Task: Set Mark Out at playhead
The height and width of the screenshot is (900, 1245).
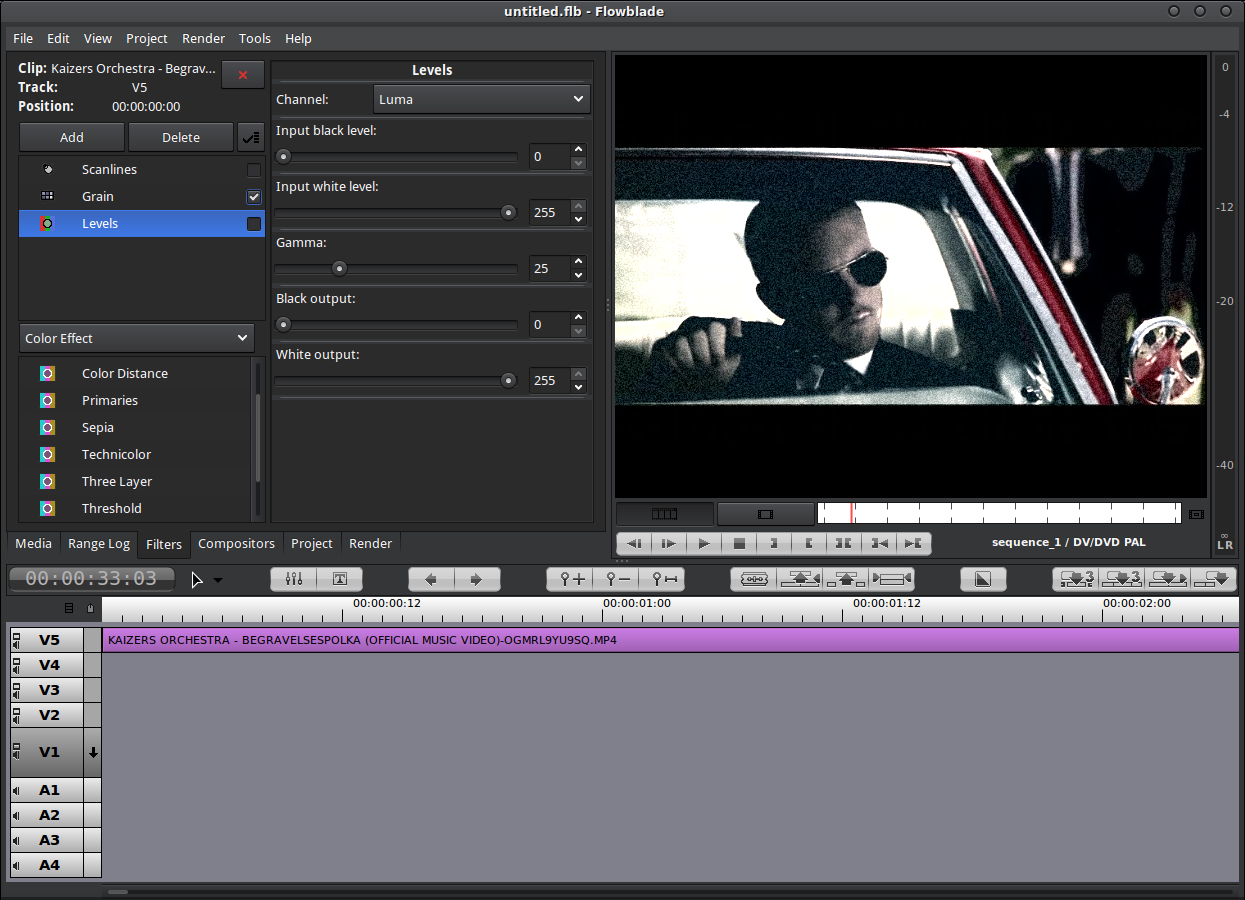Action: (809, 543)
